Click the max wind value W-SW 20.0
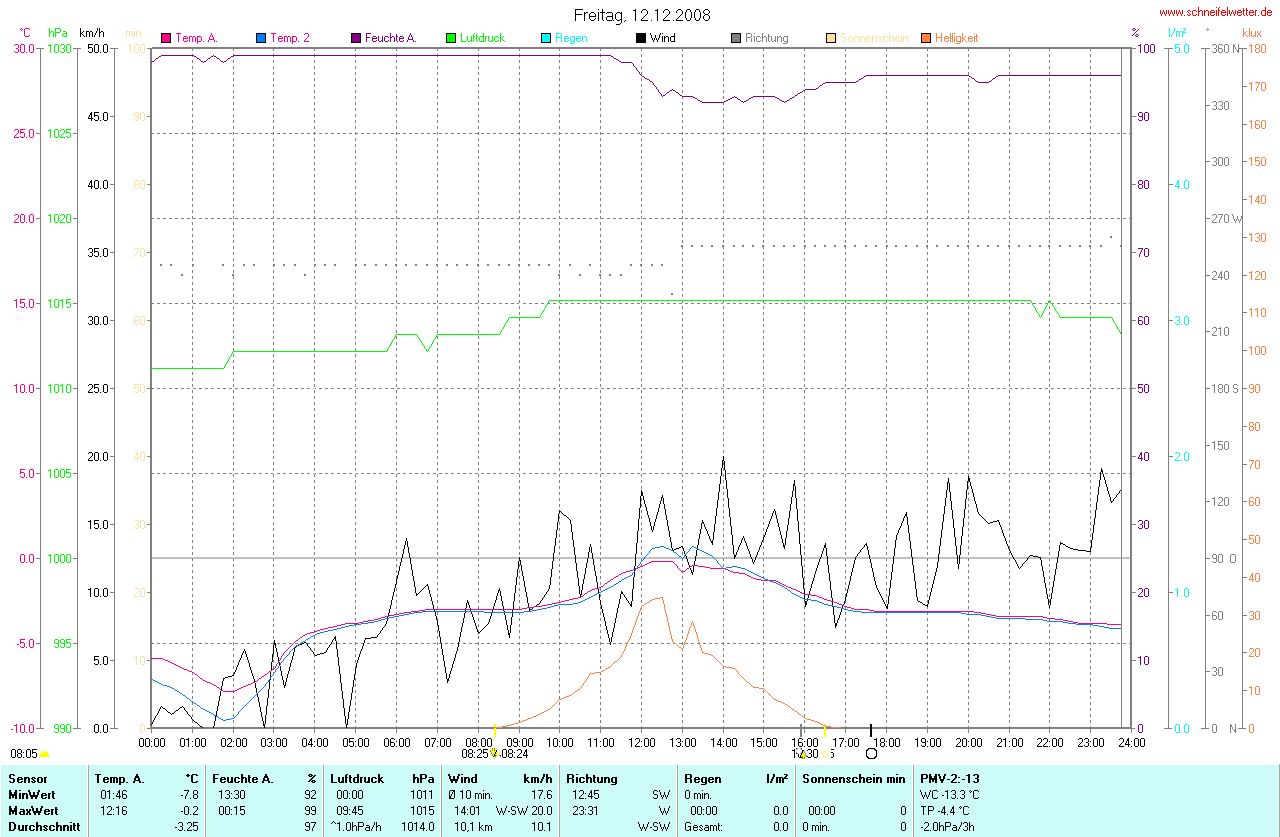The width and height of the screenshot is (1280, 837). pos(524,811)
